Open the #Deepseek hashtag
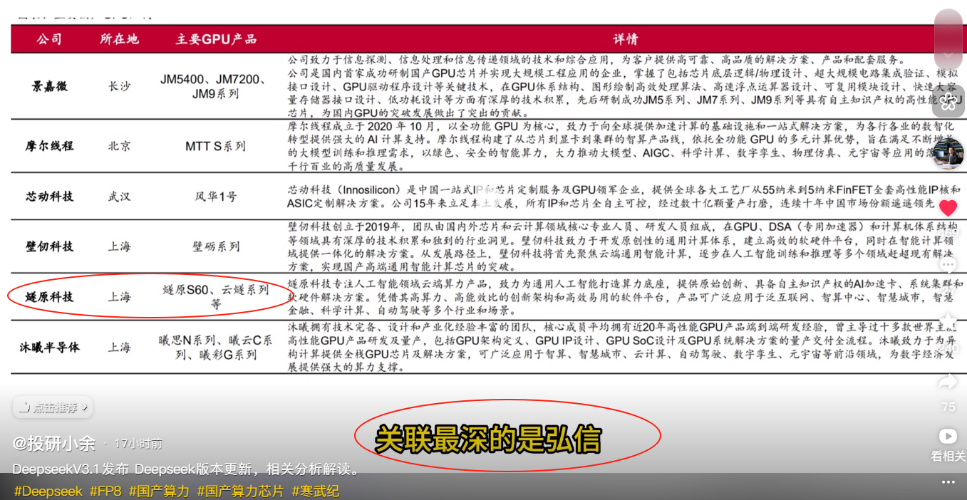 48,491
